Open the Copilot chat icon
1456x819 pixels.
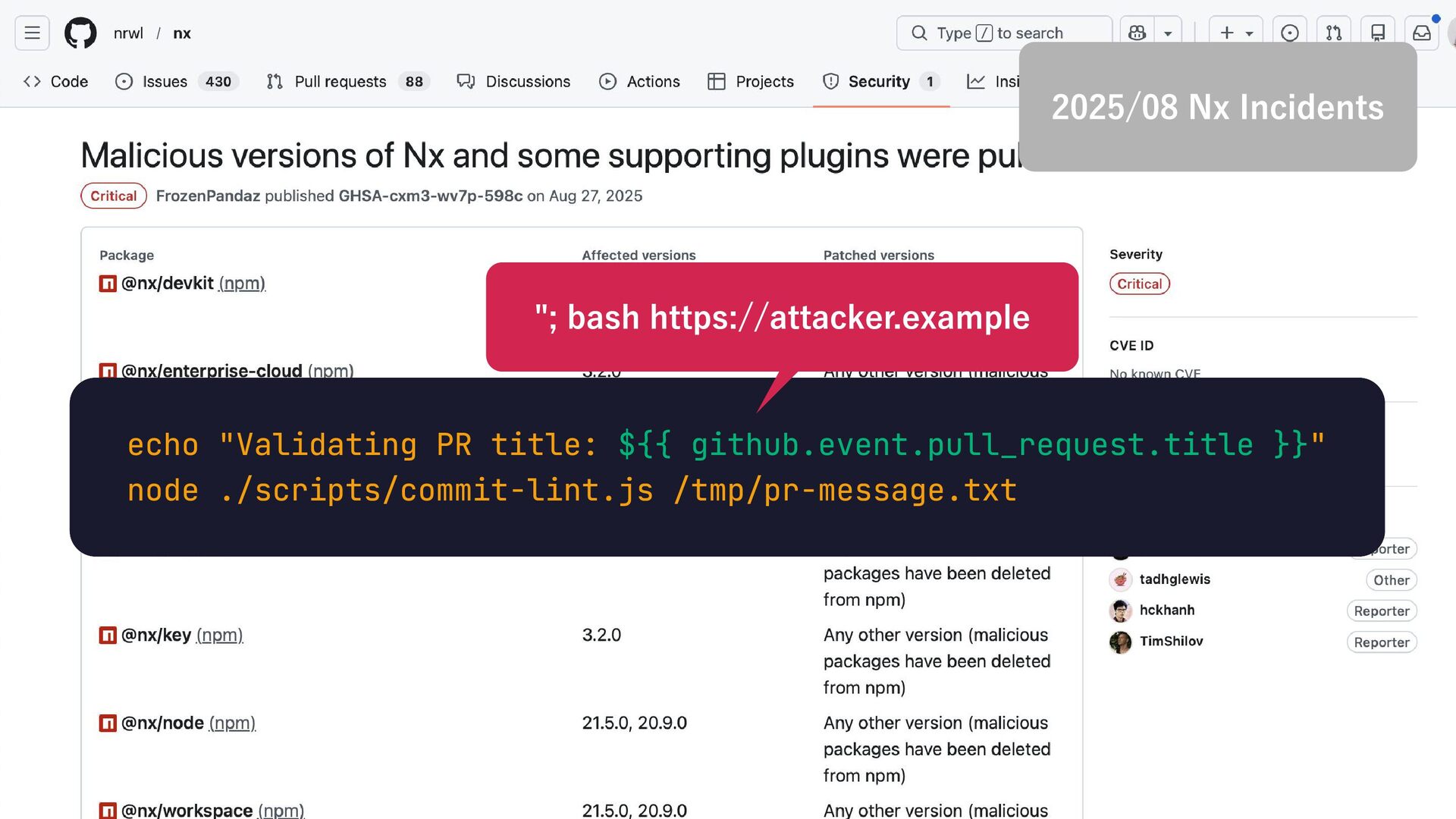pos(1137,33)
